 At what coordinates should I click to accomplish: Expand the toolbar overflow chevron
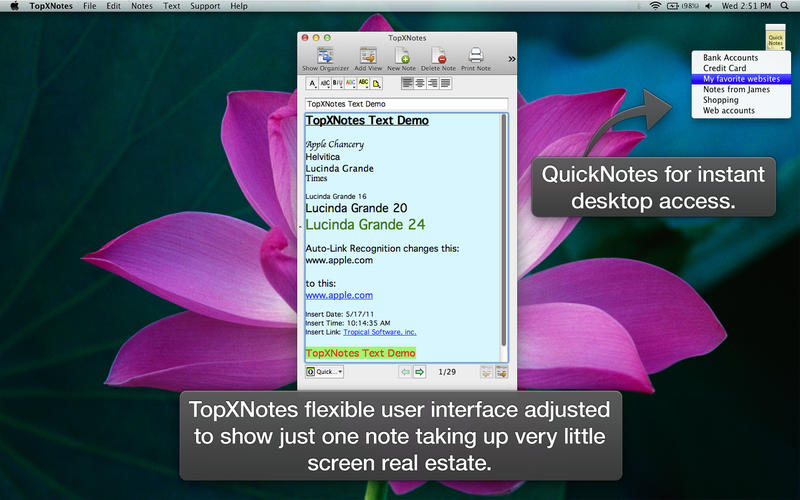point(512,59)
